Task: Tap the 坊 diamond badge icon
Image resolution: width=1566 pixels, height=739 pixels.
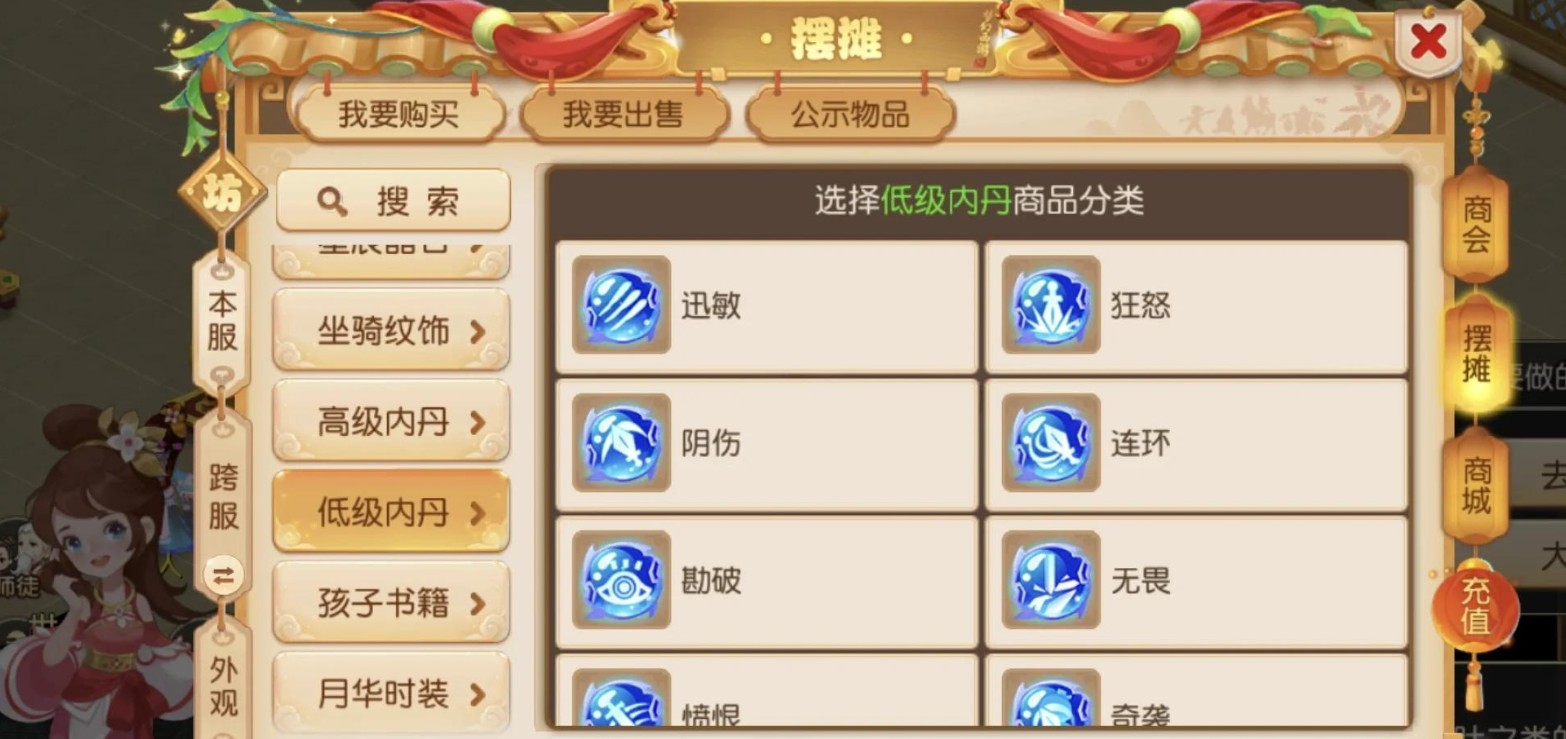Action: [x=222, y=193]
